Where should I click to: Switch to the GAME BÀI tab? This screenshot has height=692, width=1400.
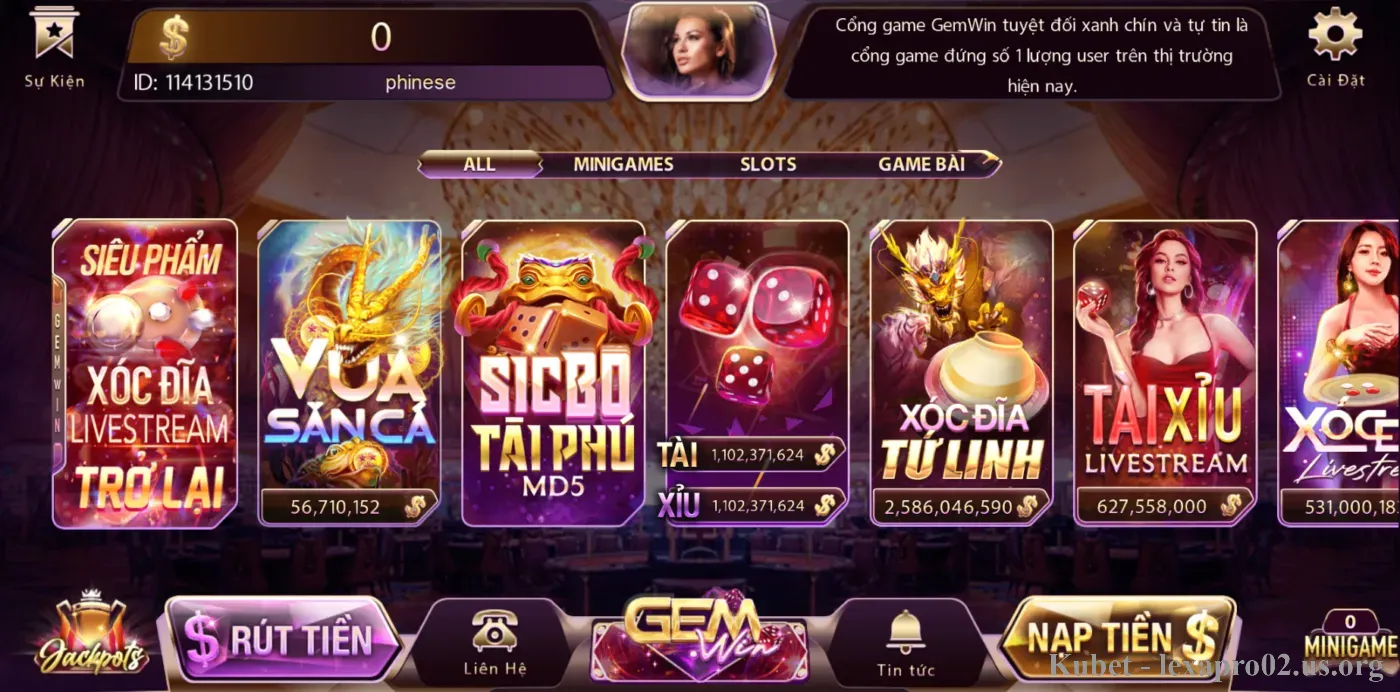[x=922, y=164]
